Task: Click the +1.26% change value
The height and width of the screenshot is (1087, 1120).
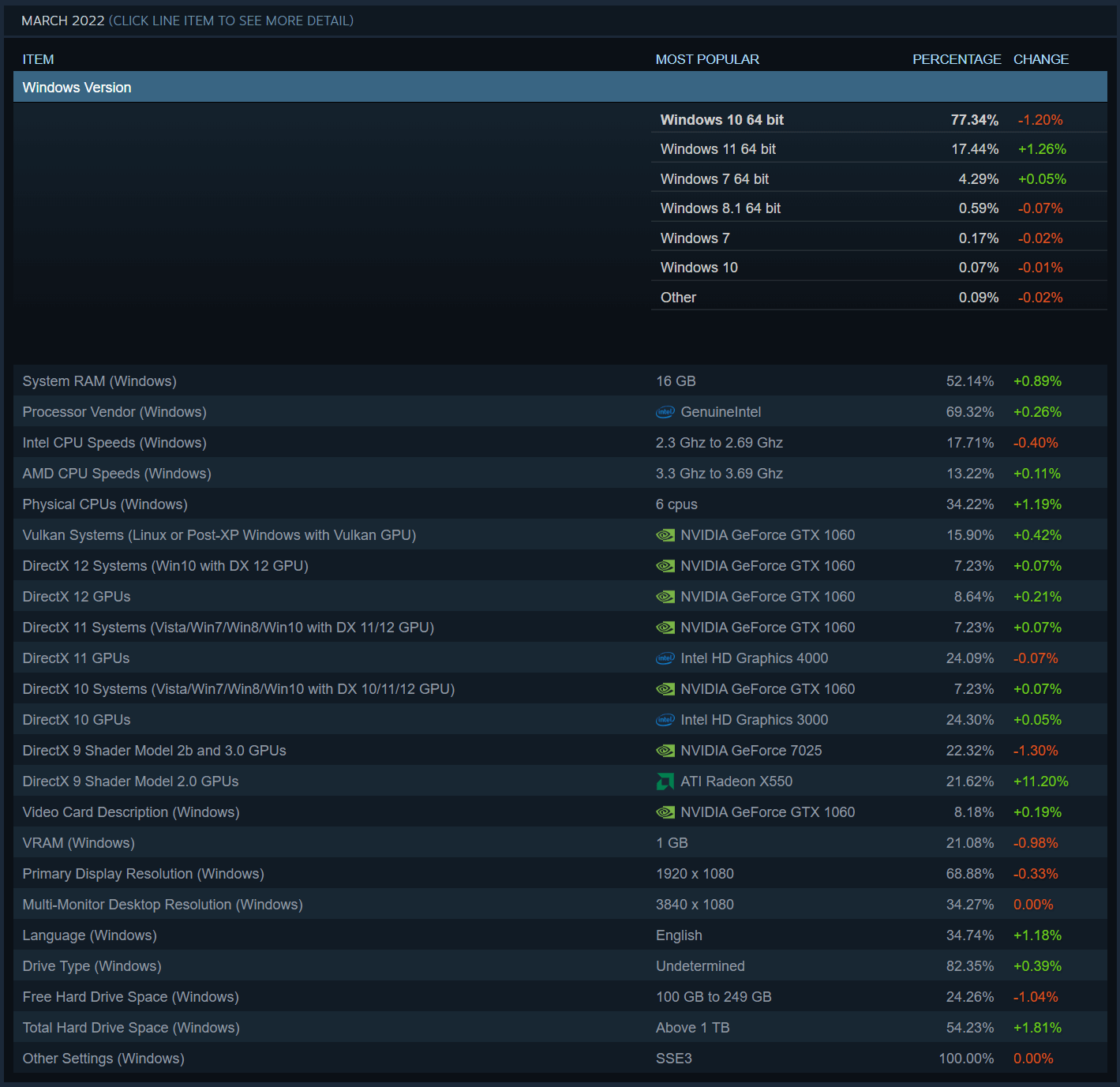Action: (1042, 149)
